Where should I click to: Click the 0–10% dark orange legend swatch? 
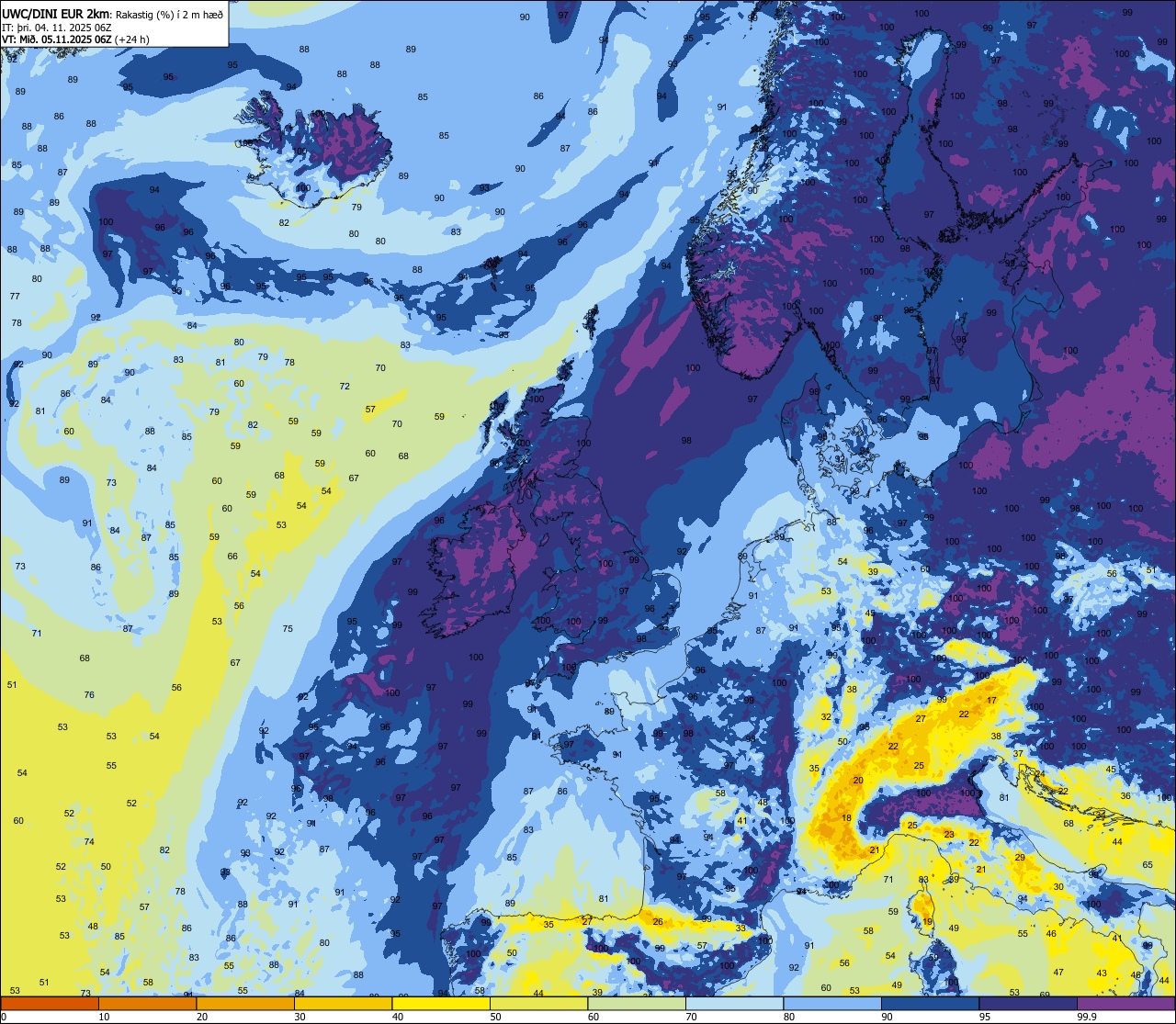pyautogui.click(x=50, y=1003)
